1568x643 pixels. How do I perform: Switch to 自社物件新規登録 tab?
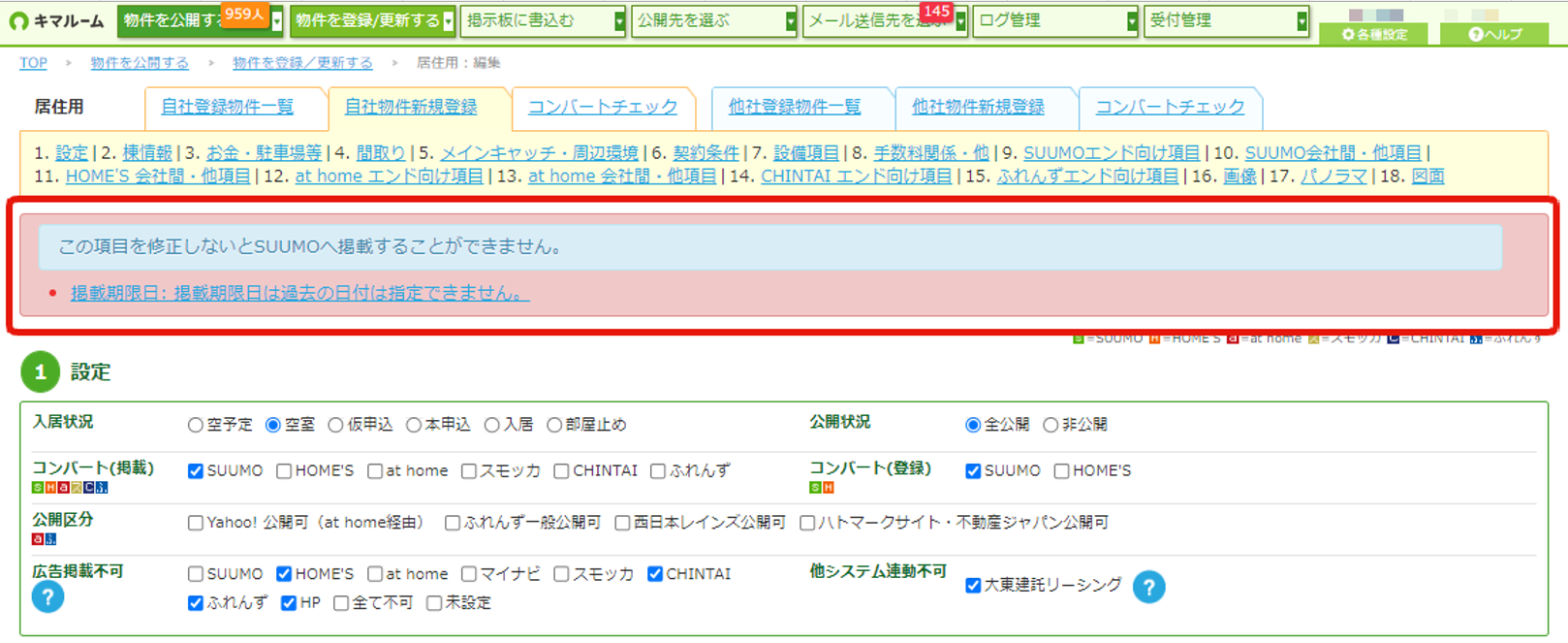coord(411,108)
